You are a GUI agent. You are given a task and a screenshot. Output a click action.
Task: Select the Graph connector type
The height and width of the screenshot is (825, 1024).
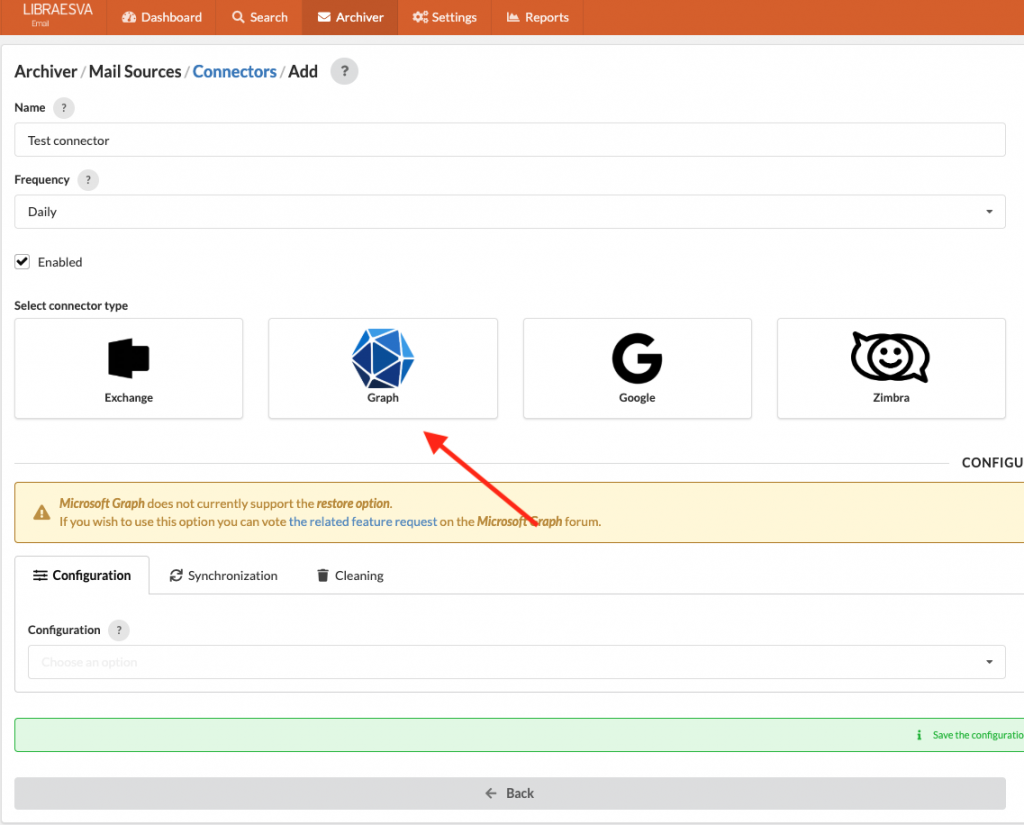[383, 368]
